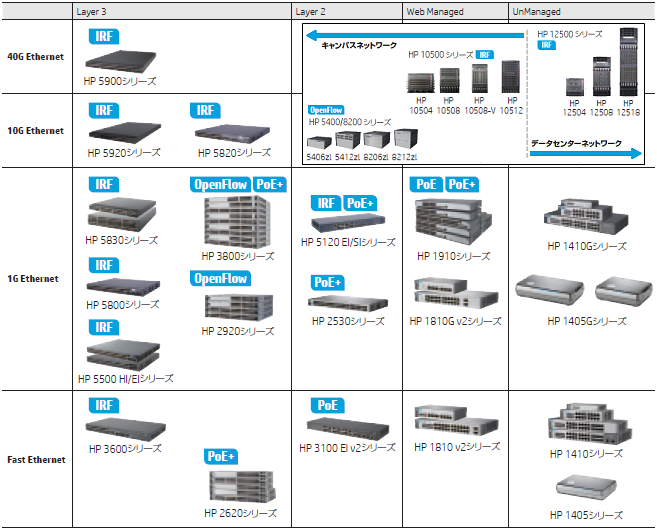Image resolution: width=657 pixels, height=531 pixels.
Task: Click the PoE badge above HP 1910
Action: pyautogui.click(x=426, y=184)
